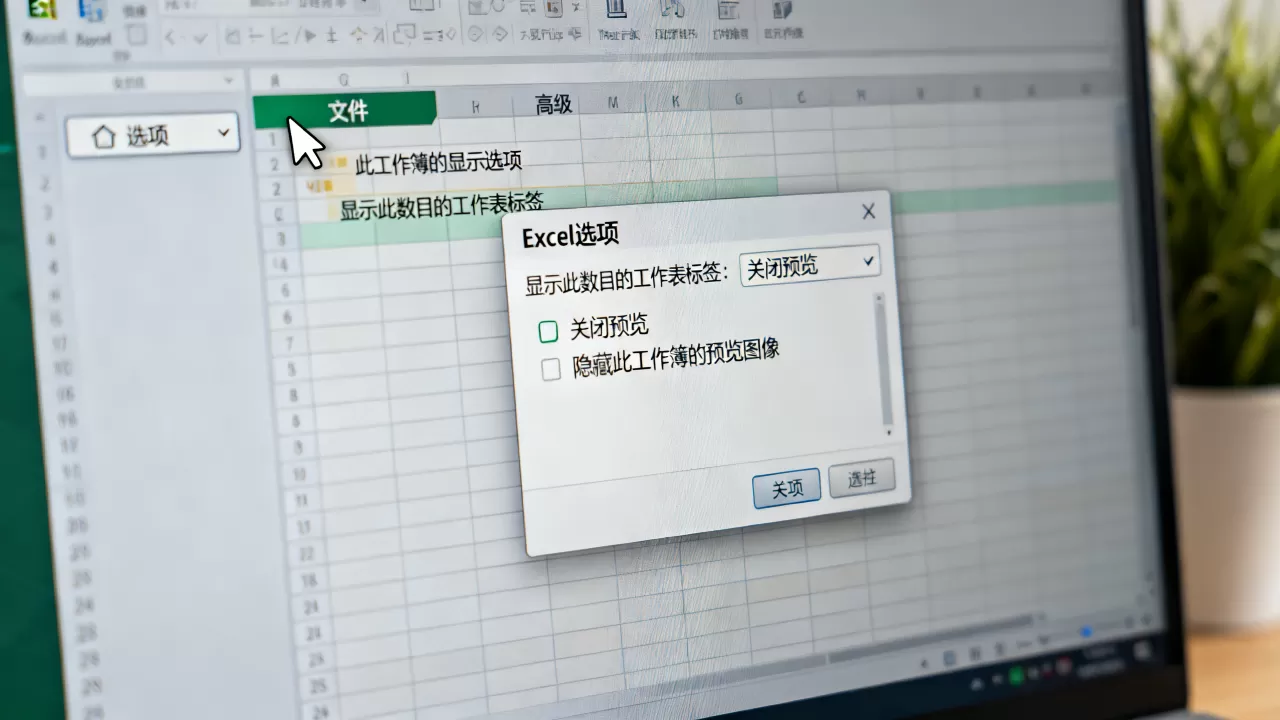
Task: Enable 隐藏此工作簿的预览图像 checkbox
Action: 551,369
